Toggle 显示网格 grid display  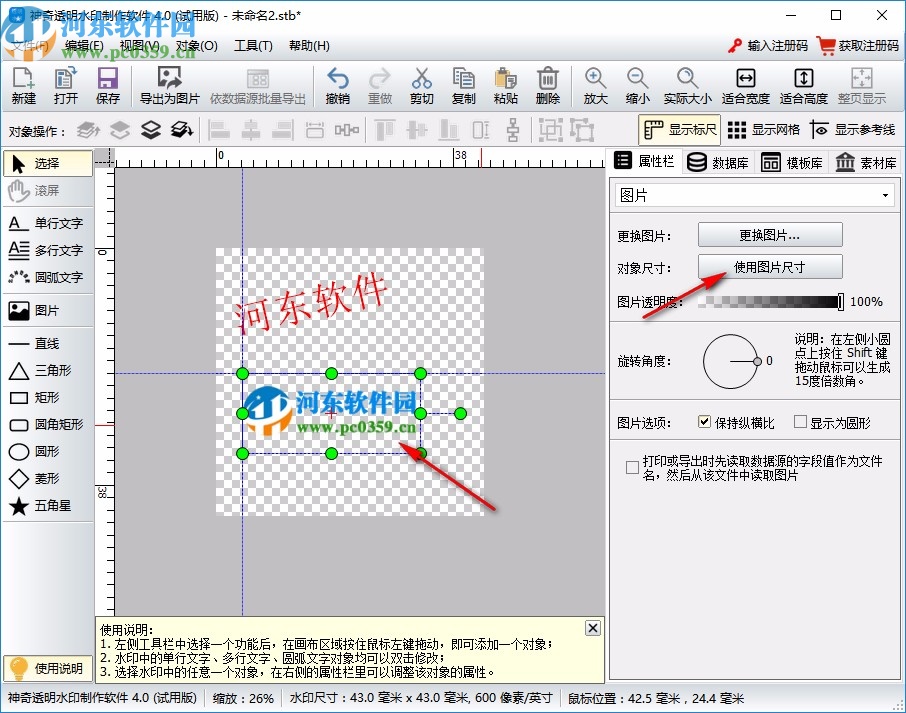pyautogui.click(x=764, y=130)
